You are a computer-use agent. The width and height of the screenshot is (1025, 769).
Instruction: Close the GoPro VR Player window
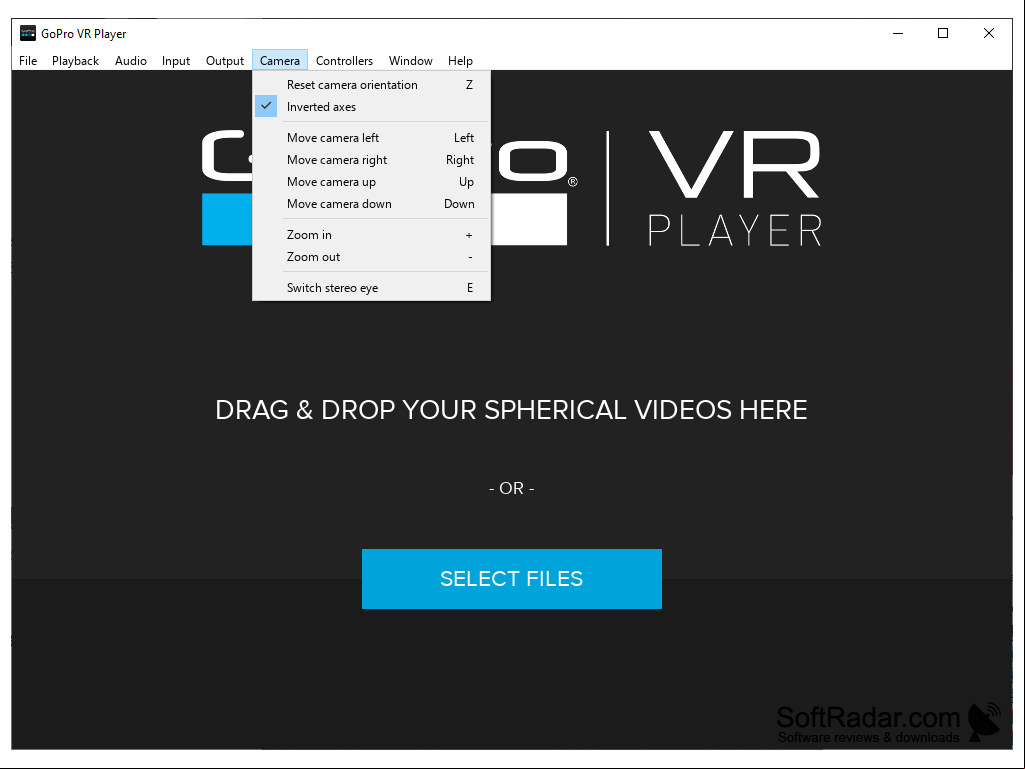(988, 33)
